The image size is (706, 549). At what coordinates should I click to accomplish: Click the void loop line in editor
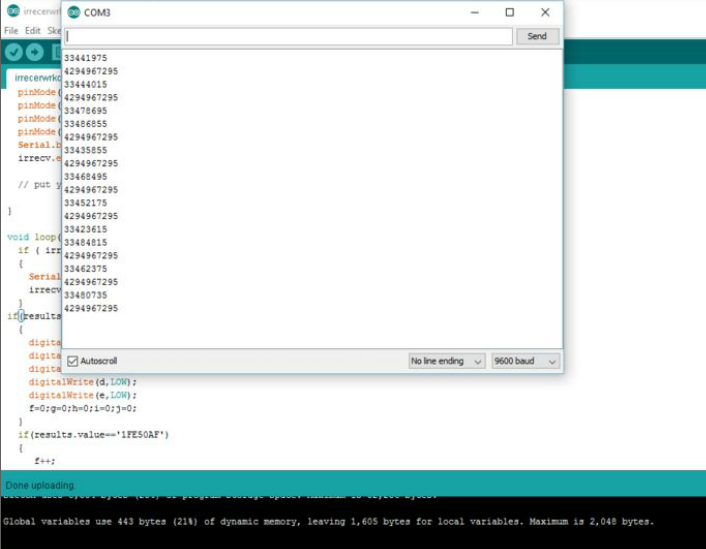point(34,237)
